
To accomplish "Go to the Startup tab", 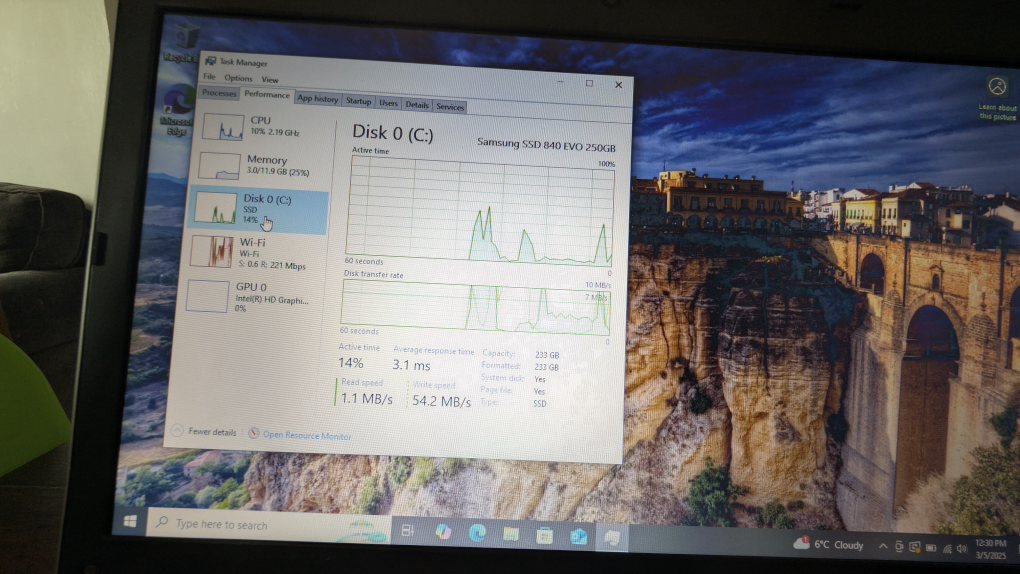I will 358,101.
